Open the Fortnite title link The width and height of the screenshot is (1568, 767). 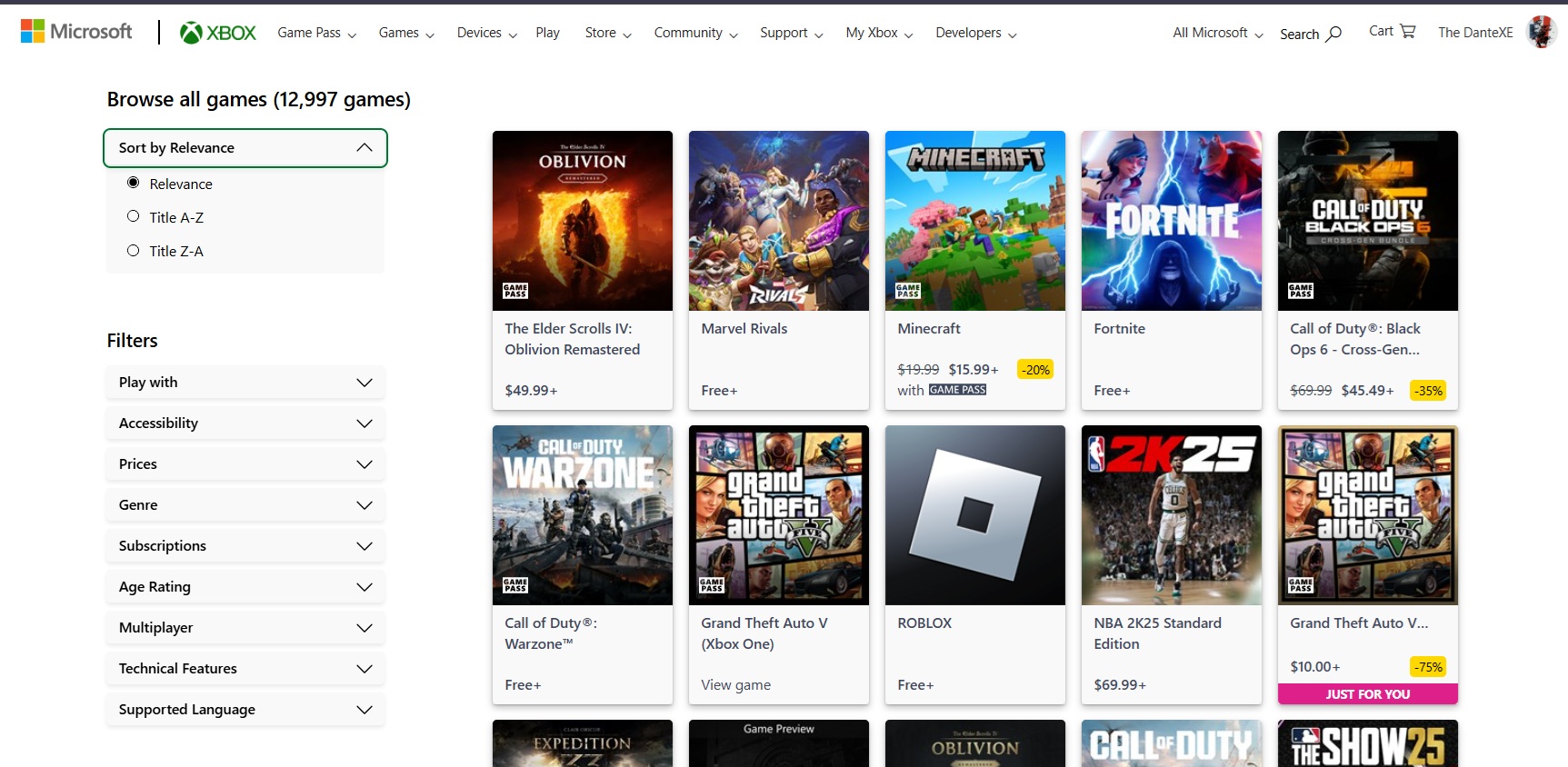click(1120, 329)
